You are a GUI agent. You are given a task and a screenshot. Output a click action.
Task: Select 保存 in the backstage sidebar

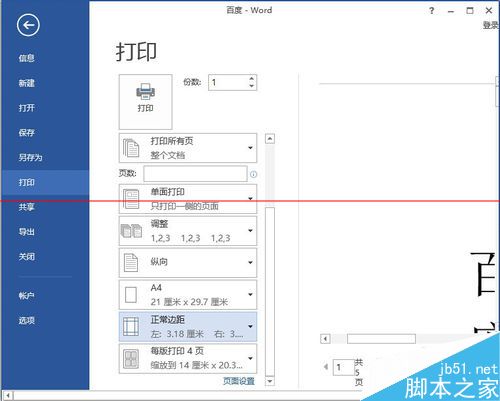click(x=27, y=133)
